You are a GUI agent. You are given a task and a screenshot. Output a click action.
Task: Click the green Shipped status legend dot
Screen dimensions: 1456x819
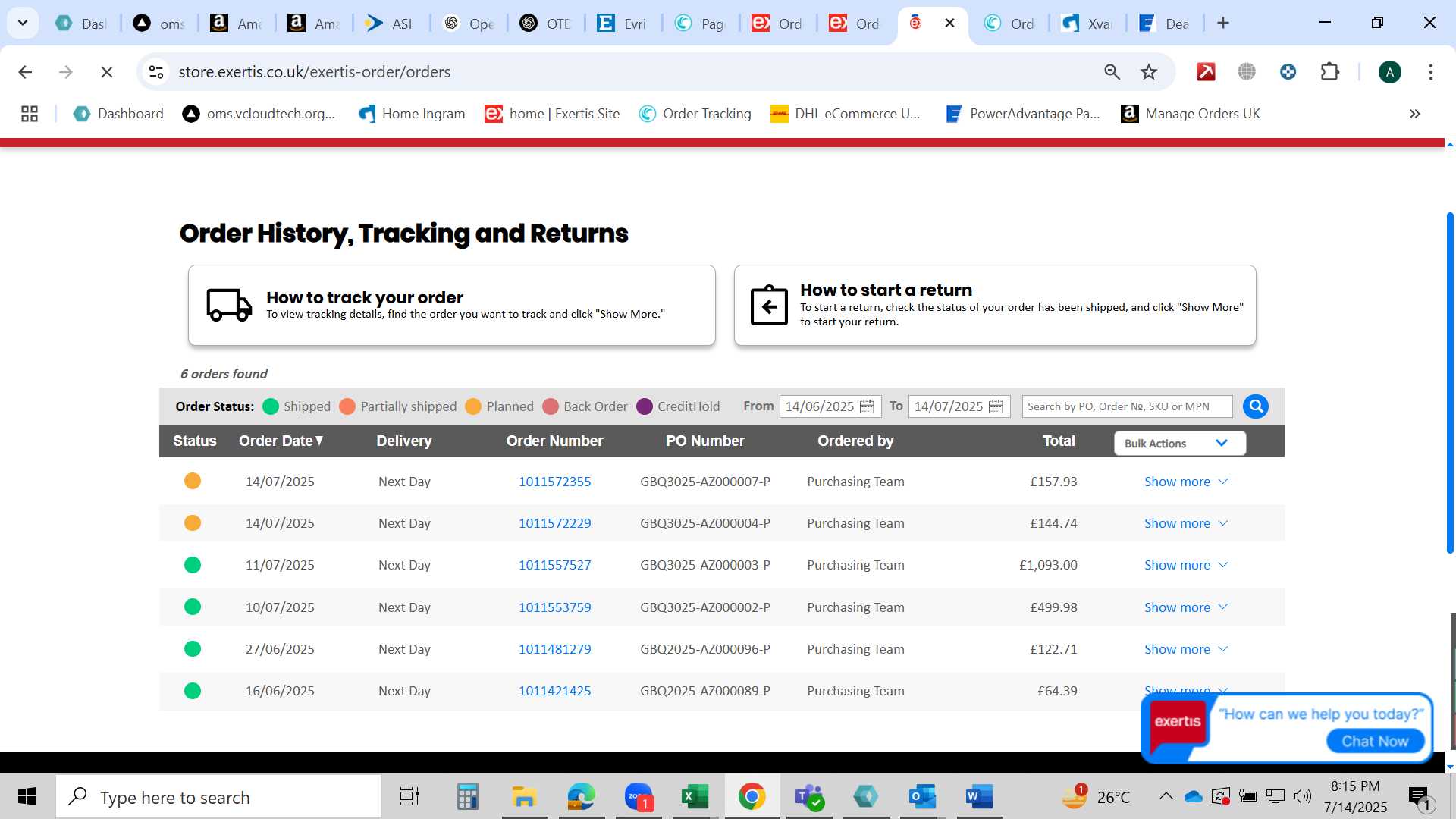click(x=271, y=406)
